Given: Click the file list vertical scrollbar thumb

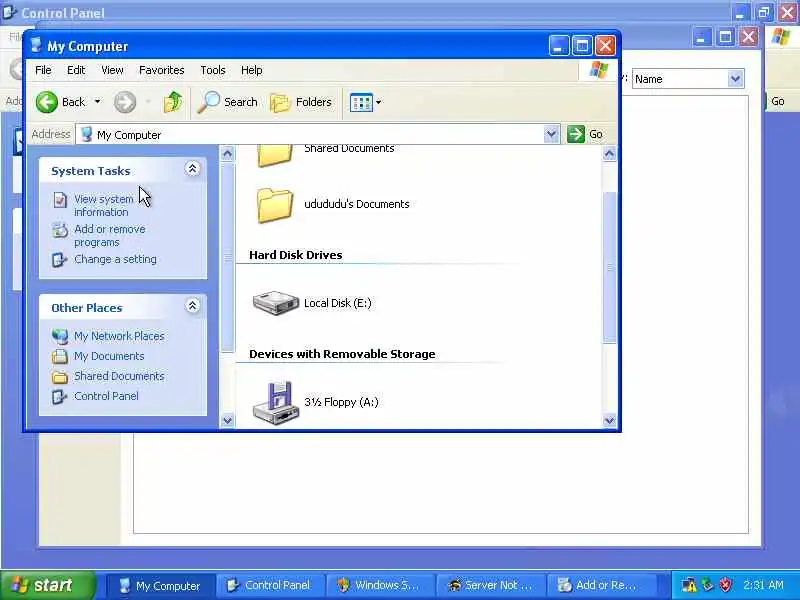Looking at the screenshot, I should click(609, 267).
